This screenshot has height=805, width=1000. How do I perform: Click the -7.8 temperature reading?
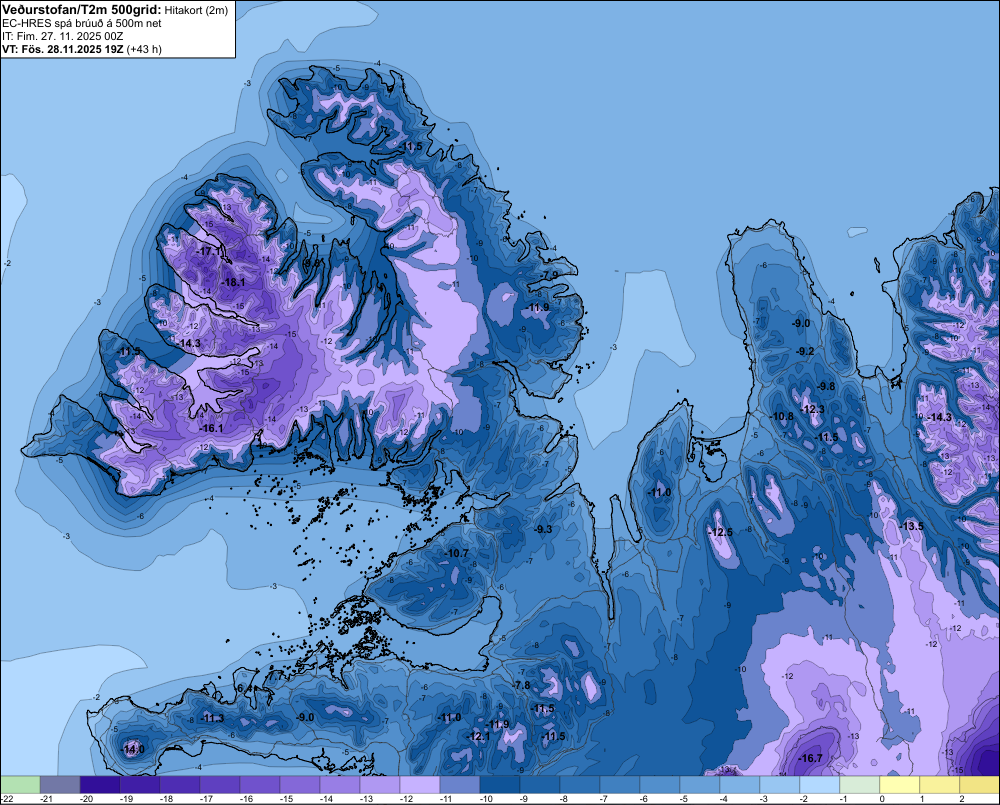(522, 686)
